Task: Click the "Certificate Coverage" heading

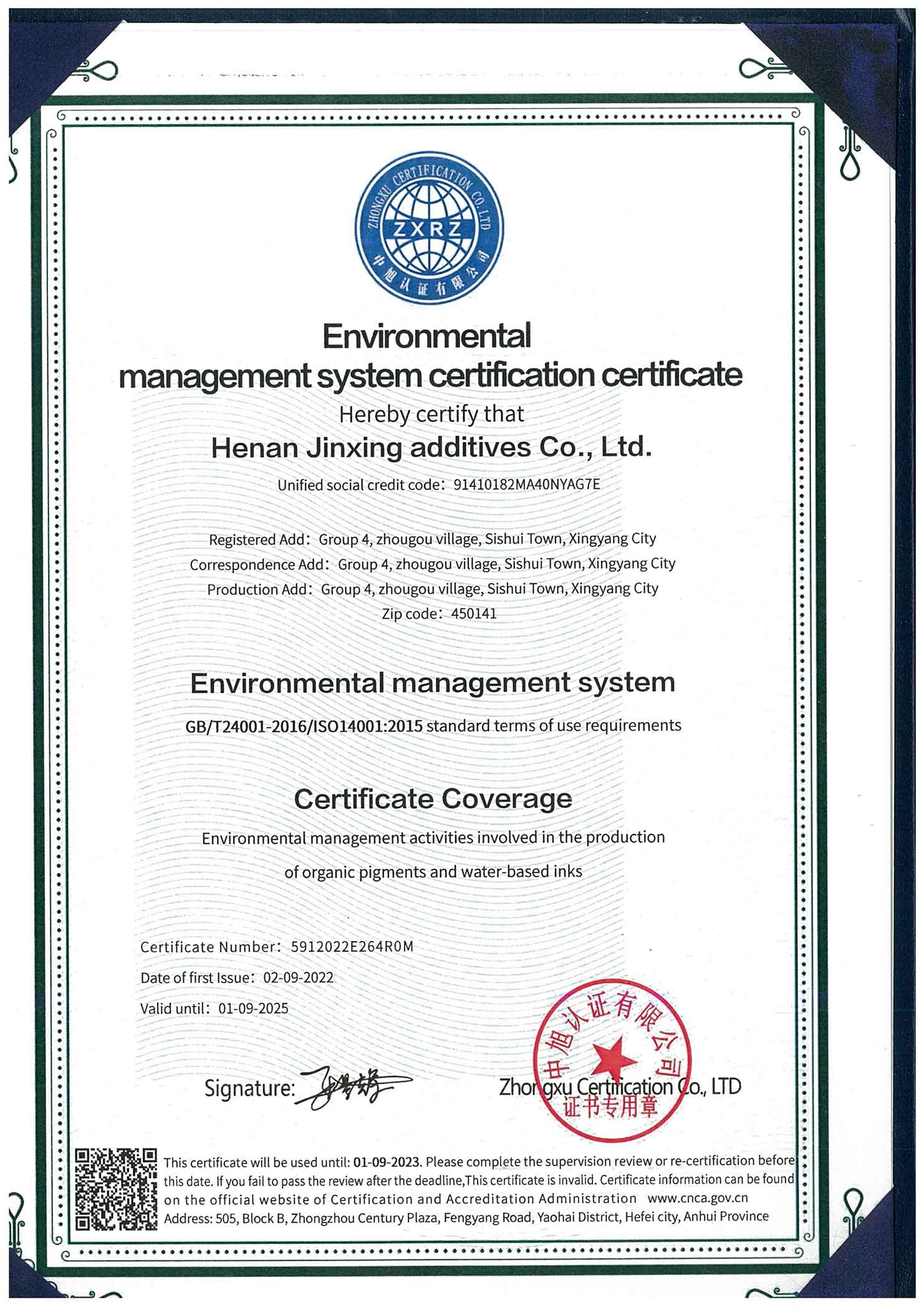Action: click(x=433, y=799)
